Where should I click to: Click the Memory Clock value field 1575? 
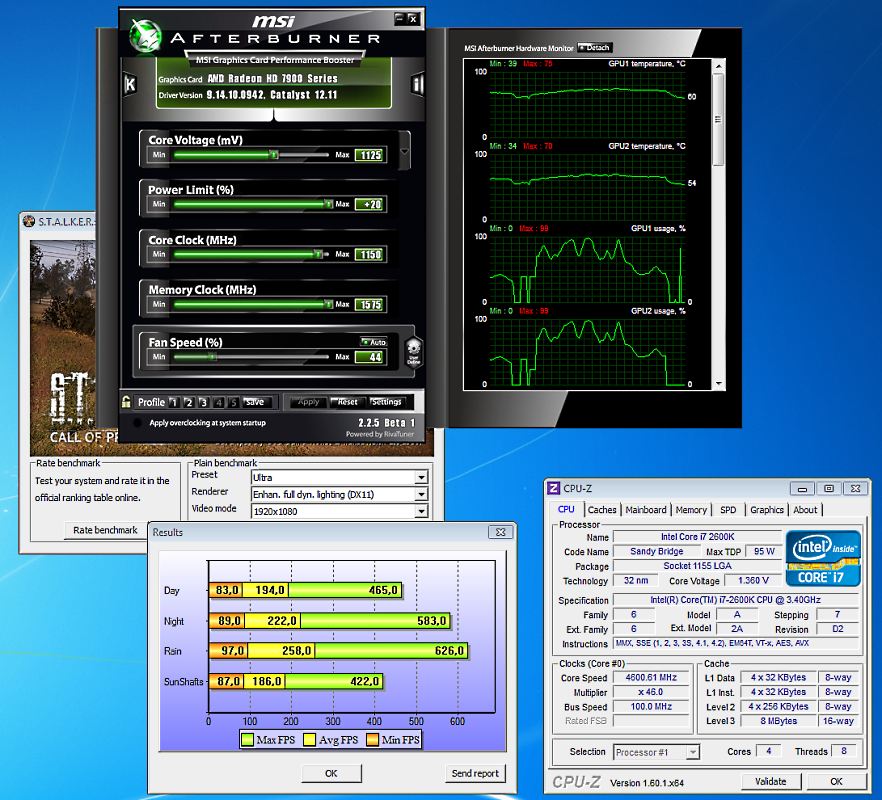[370, 304]
